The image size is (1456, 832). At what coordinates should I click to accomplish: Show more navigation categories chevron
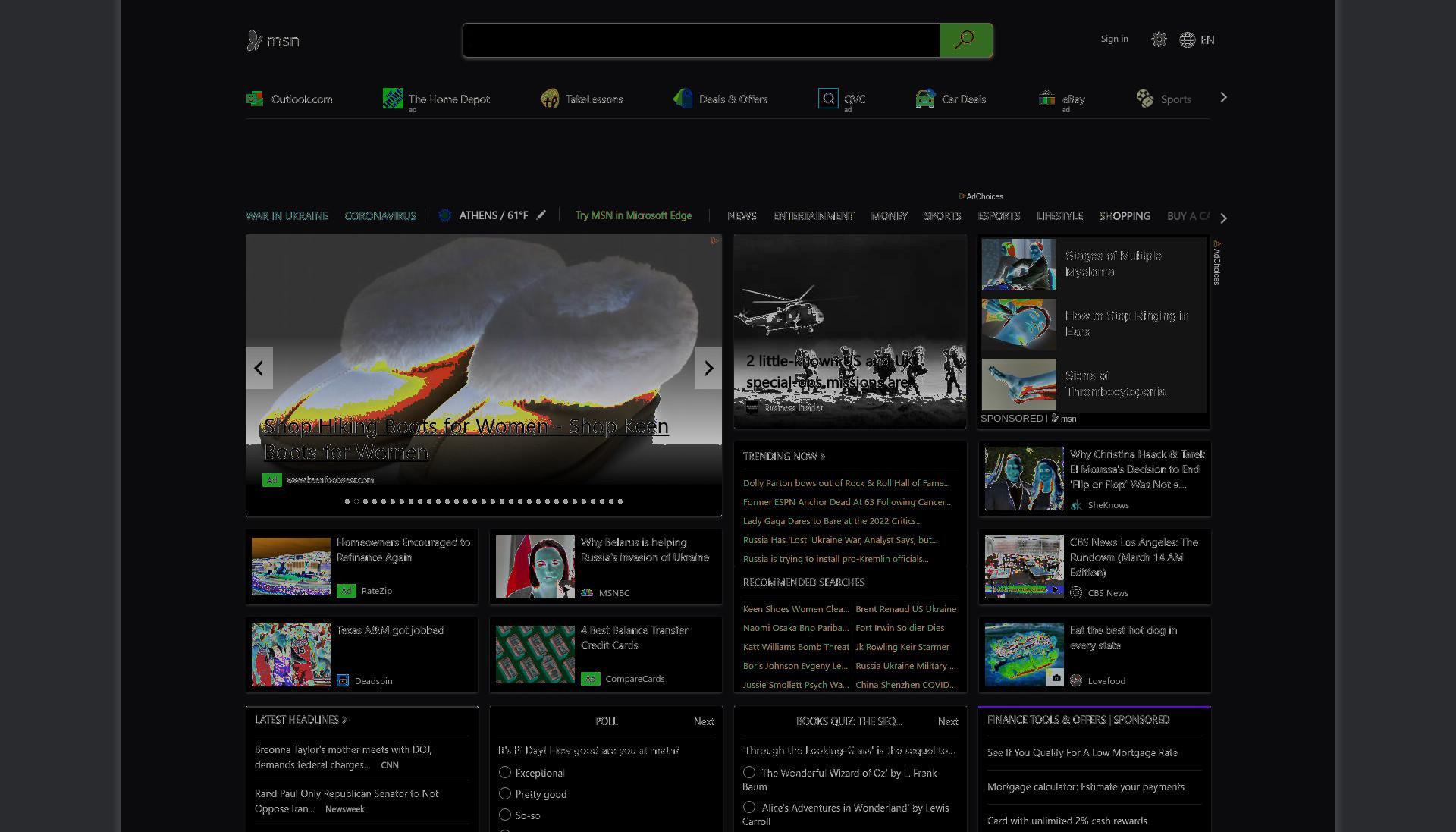1223,218
